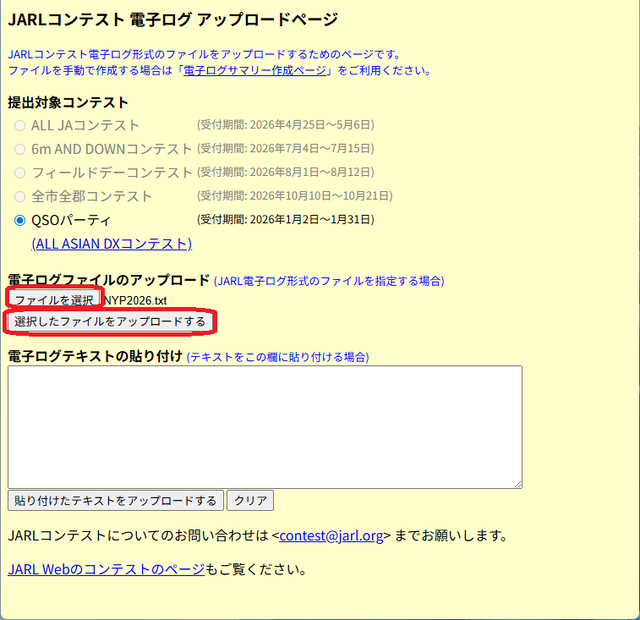Click the period text 2026年7月4日～7月15日

pyautogui.click(x=309, y=149)
